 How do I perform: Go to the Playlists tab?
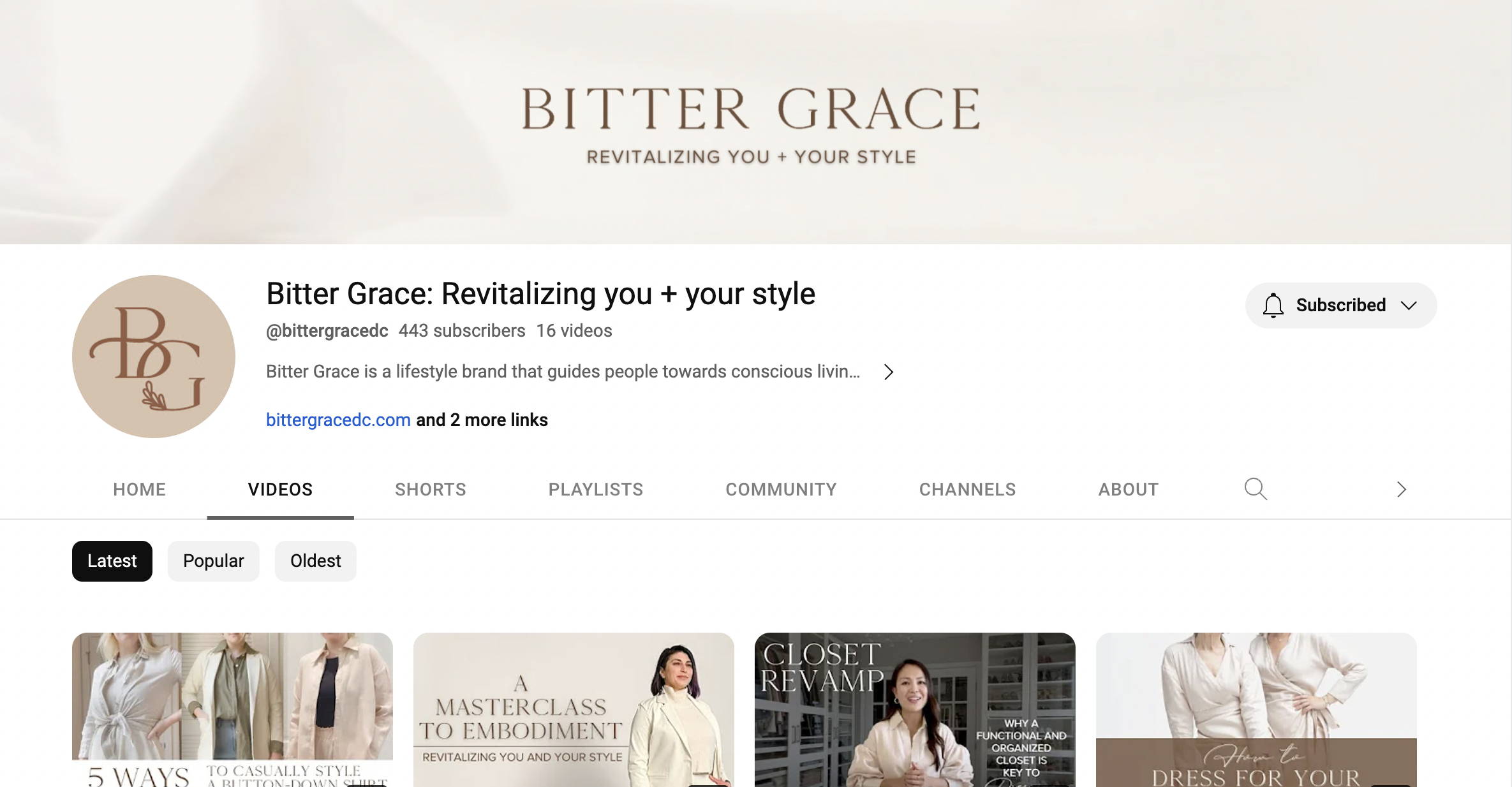click(596, 489)
